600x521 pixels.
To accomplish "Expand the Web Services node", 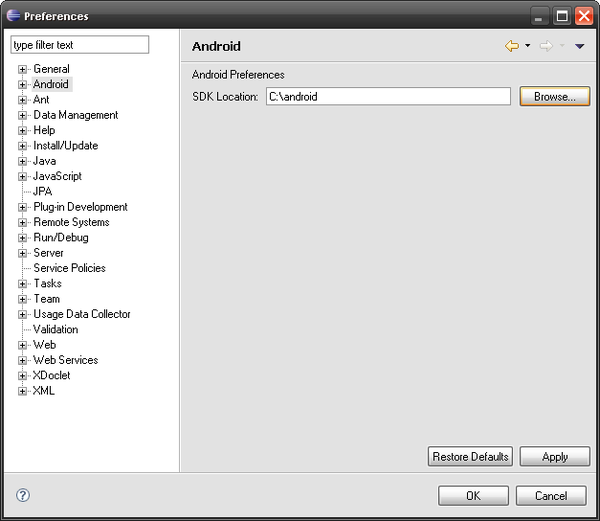I will pyautogui.click(x=22, y=360).
